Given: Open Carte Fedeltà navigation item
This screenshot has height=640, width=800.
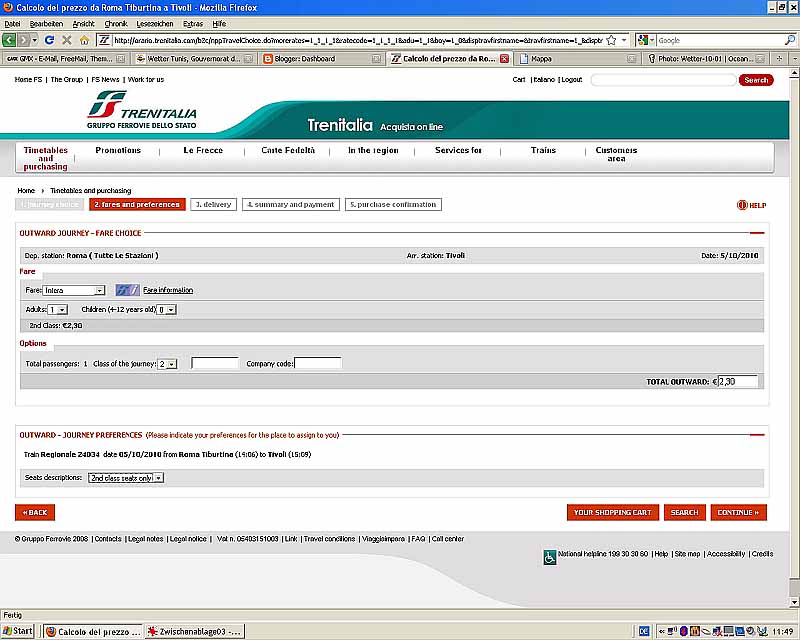Looking at the screenshot, I should (288, 150).
